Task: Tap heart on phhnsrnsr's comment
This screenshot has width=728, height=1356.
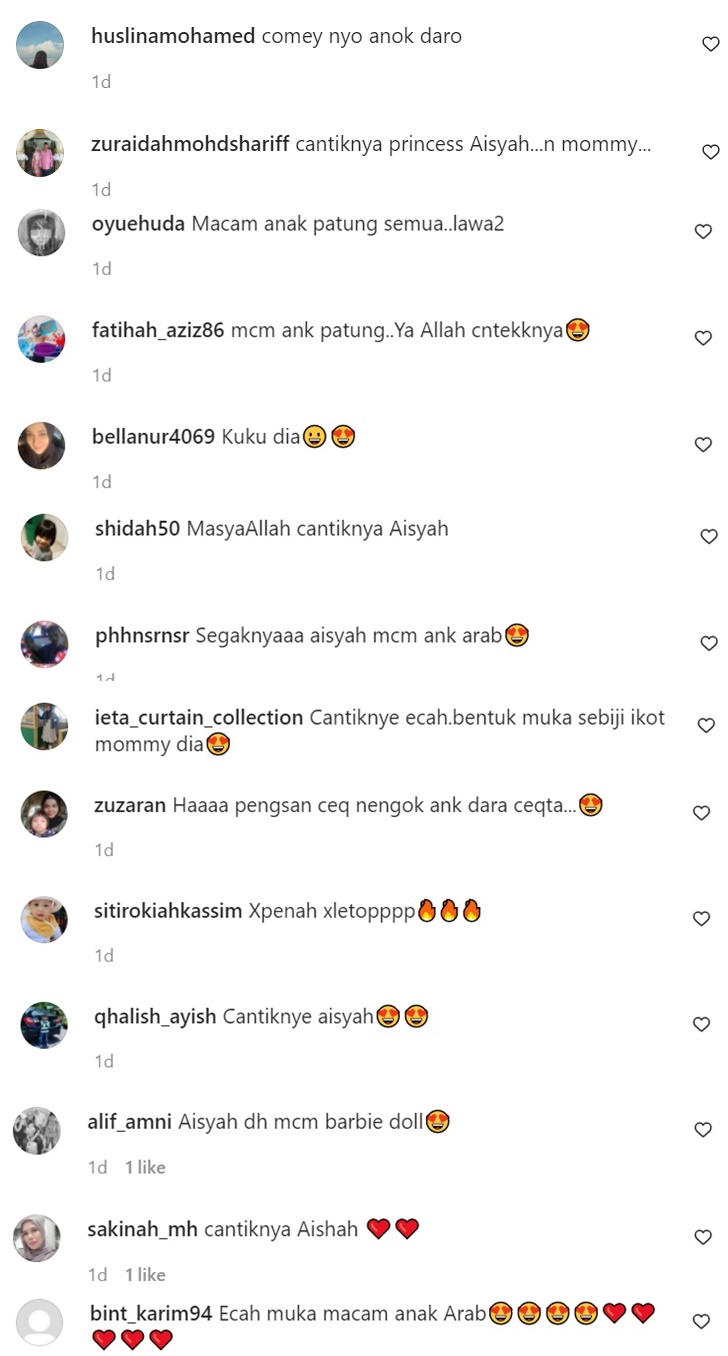Action: click(x=709, y=643)
